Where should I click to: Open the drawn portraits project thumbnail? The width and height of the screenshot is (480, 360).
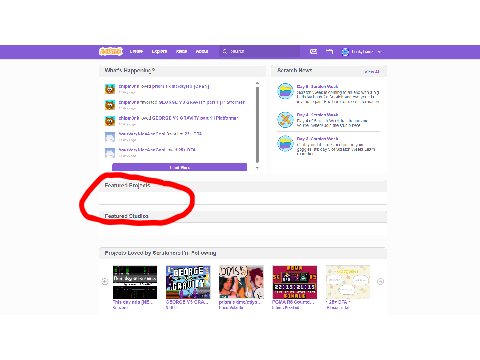[x=241, y=282]
